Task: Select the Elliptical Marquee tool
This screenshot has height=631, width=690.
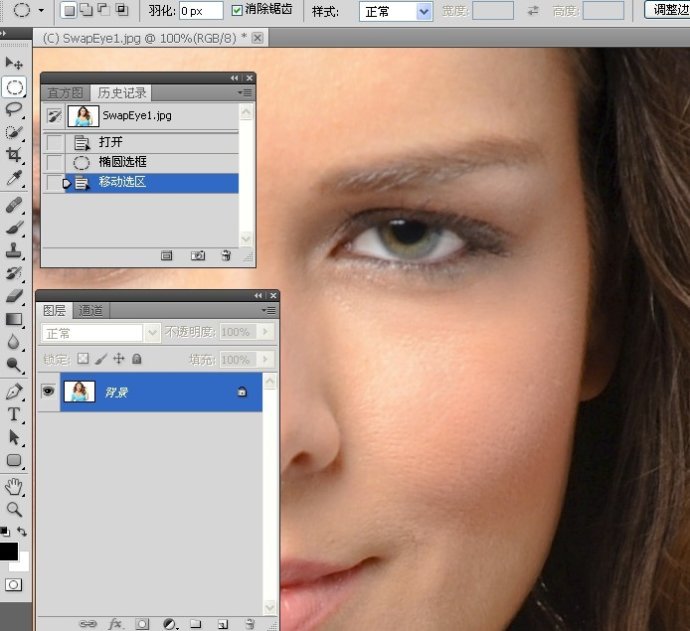Action: coord(14,87)
